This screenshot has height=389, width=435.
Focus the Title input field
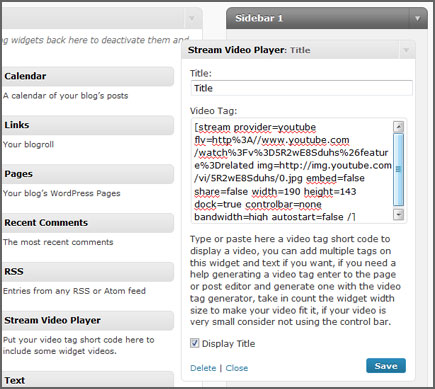(301, 88)
